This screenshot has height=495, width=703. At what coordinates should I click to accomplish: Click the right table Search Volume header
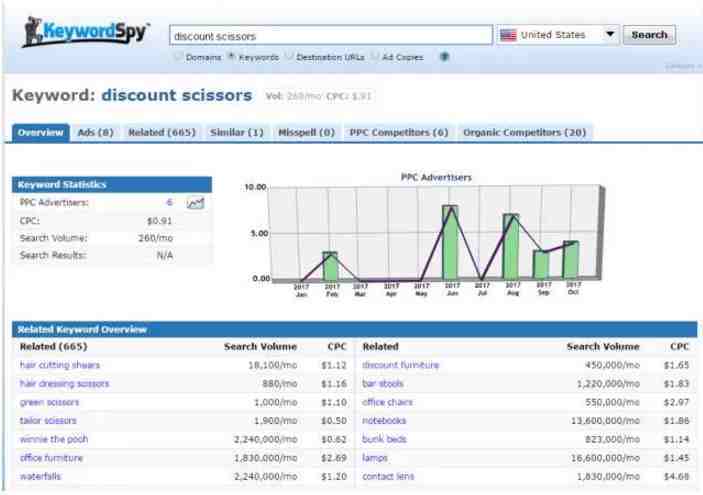point(603,347)
